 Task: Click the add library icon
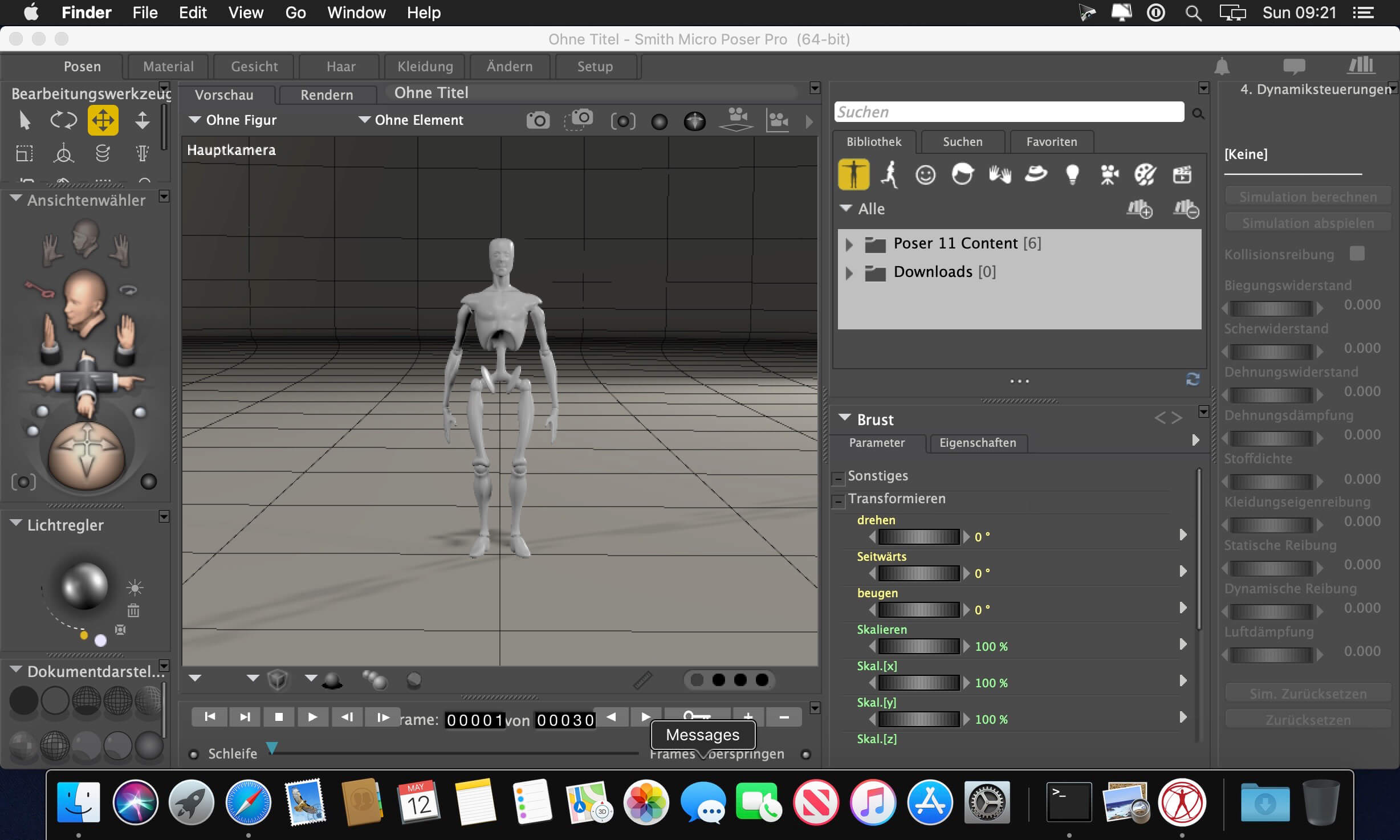tap(1139, 209)
